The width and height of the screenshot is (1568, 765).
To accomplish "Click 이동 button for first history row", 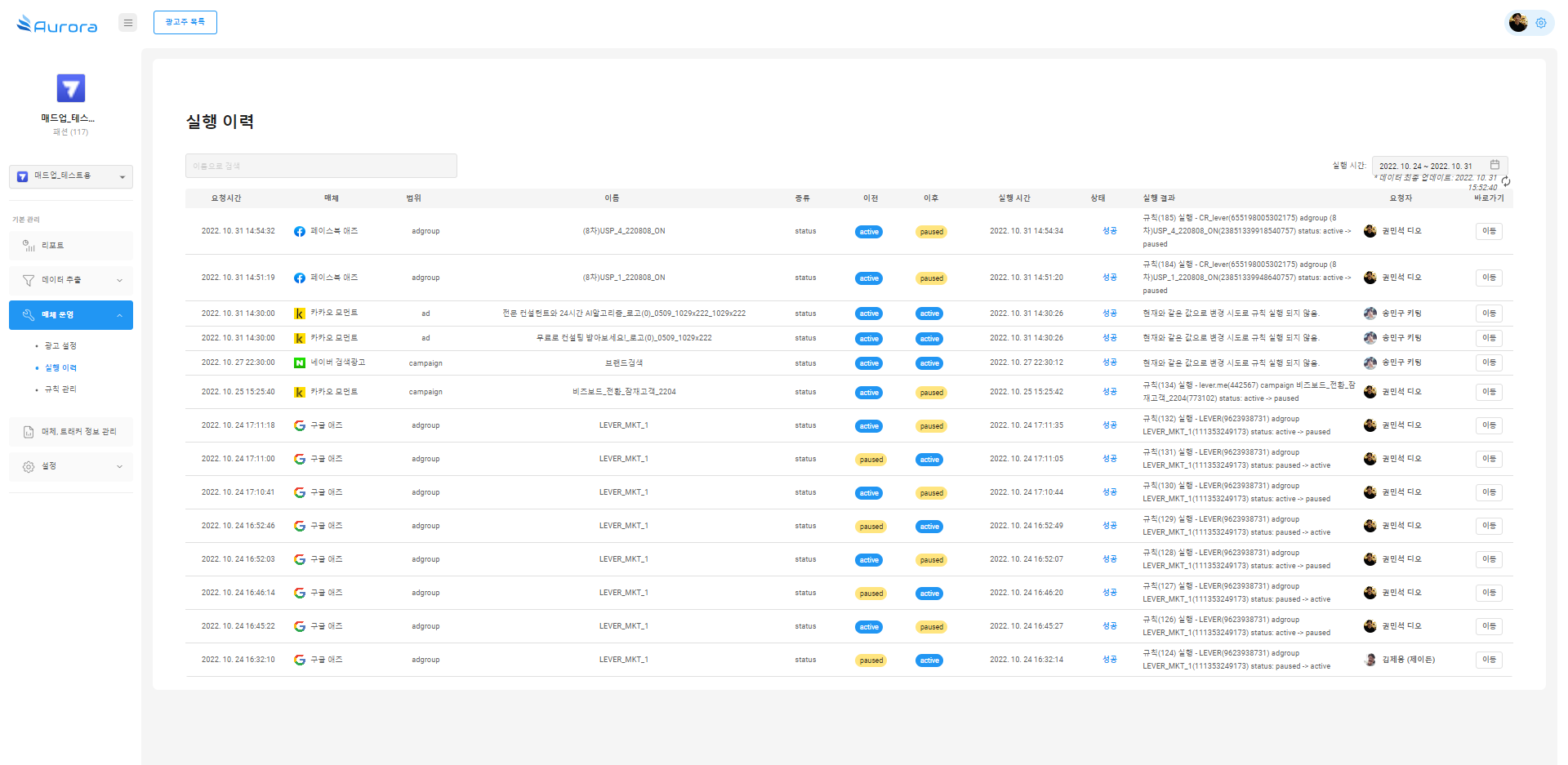I will pos(1489,231).
